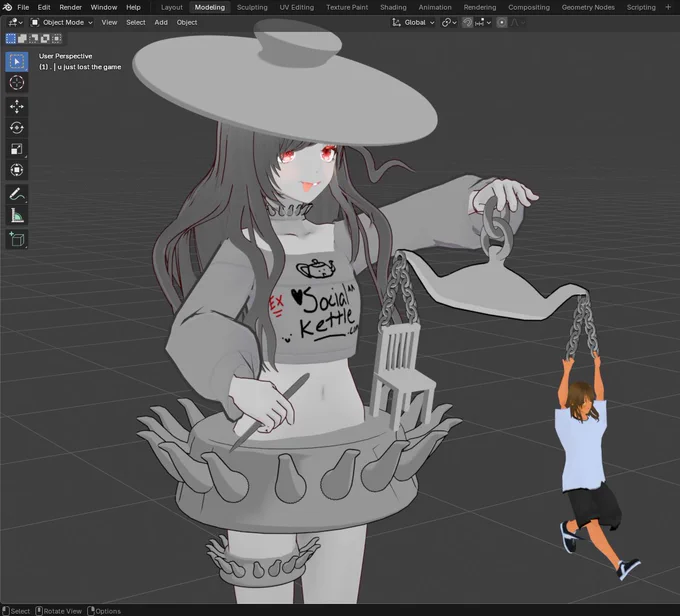The width and height of the screenshot is (680, 616).
Task: Open the viewport Add menu
Action: point(161,23)
